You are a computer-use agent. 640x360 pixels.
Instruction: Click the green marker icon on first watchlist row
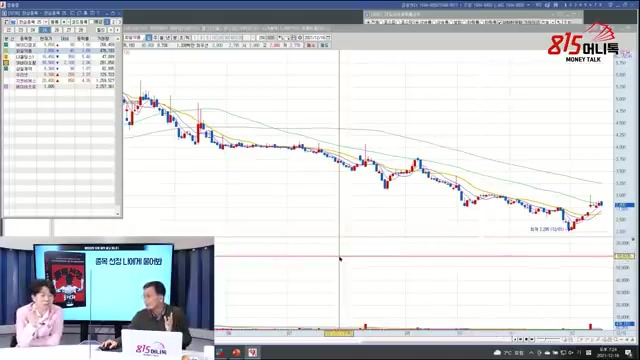(x=6, y=44)
